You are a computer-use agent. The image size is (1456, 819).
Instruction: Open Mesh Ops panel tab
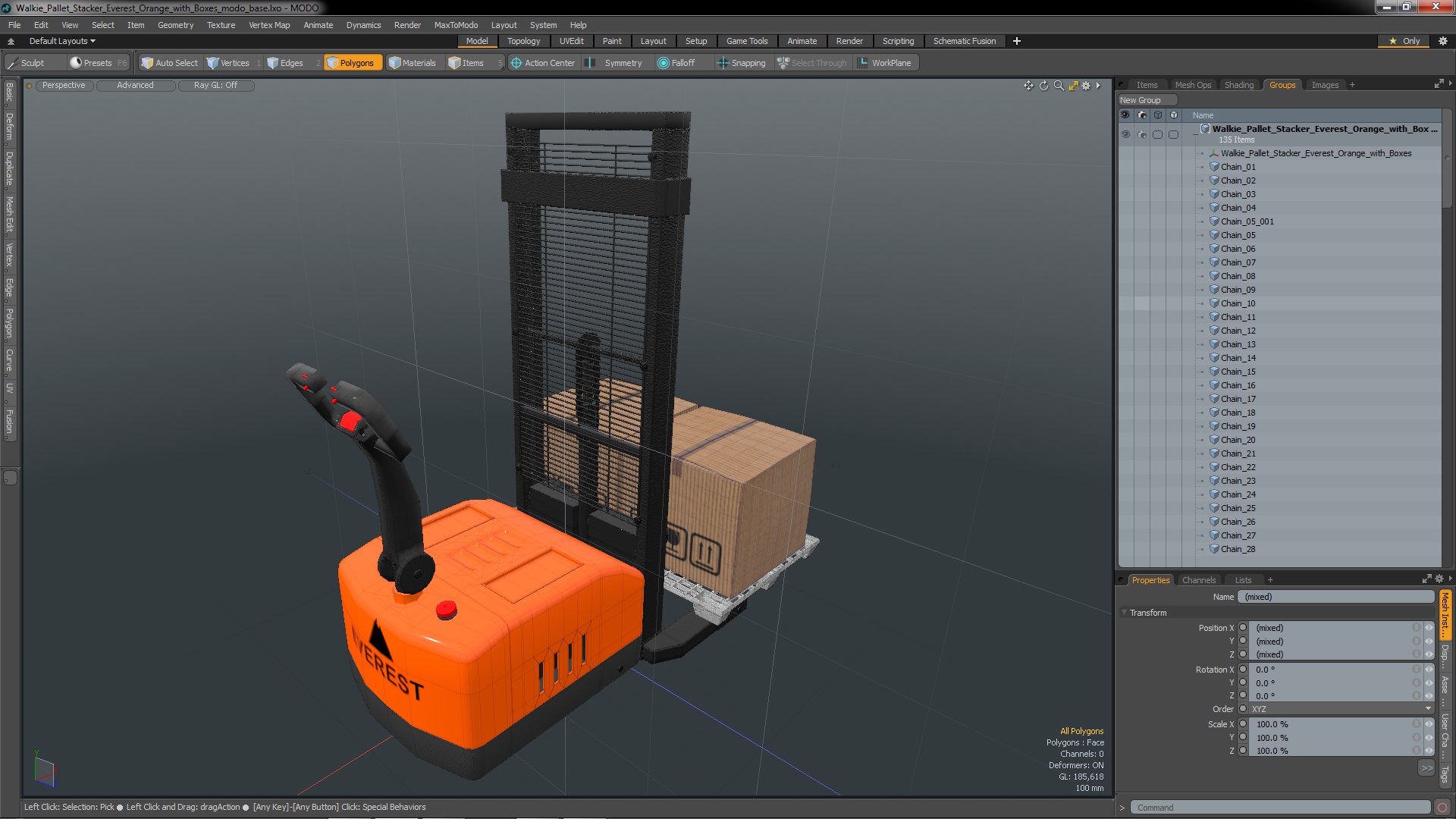pyautogui.click(x=1193, y=85)
